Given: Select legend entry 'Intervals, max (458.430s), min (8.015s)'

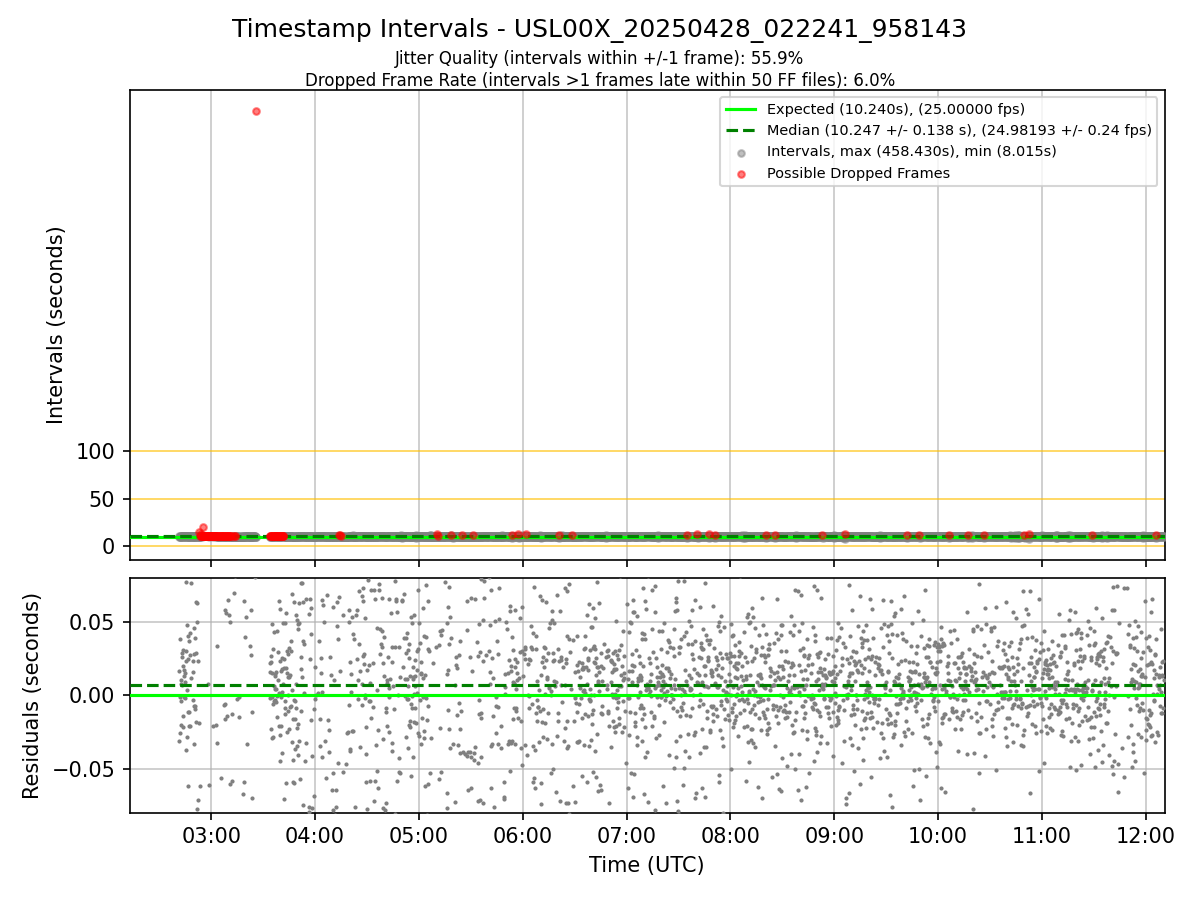Looking at the screenshot, I should 911,151.
